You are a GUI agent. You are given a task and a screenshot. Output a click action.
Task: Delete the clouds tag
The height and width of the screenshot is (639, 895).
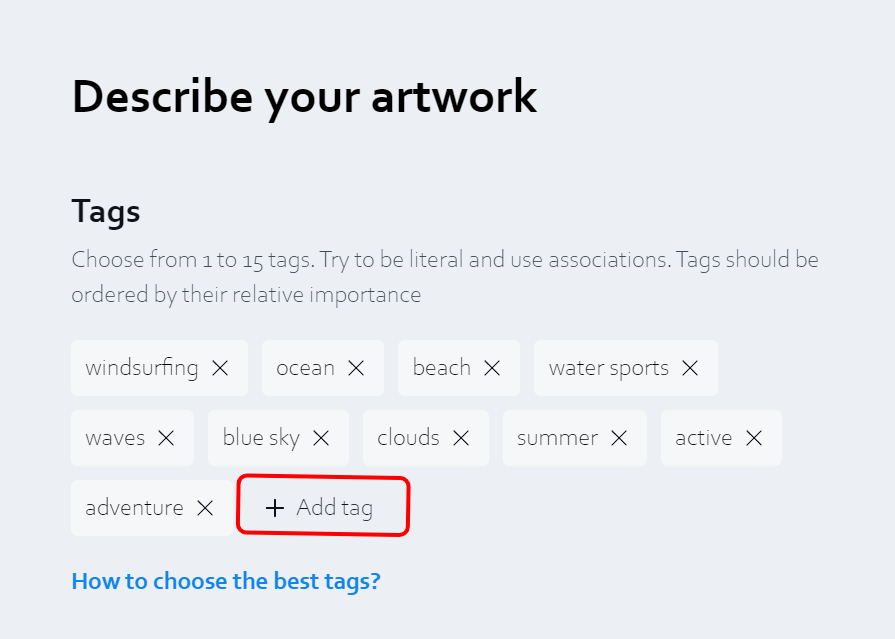tap(461, 438)
